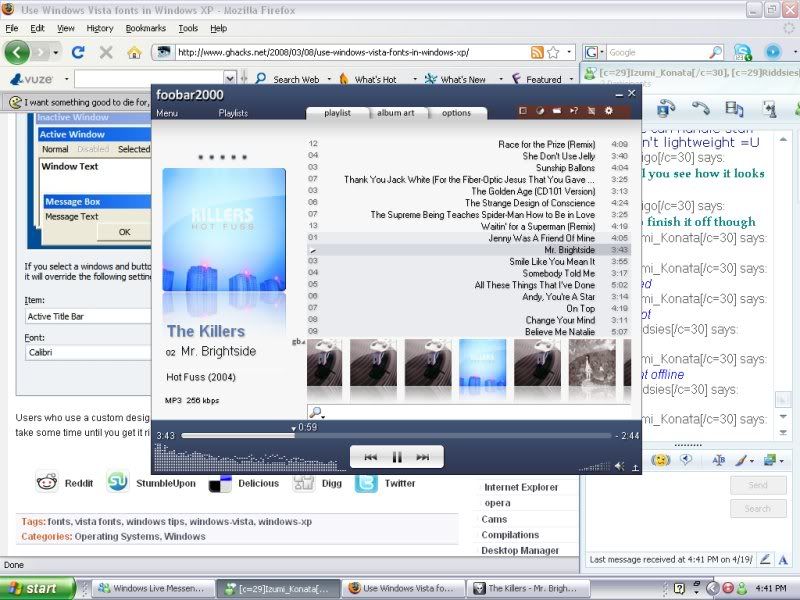Click Messenger games chess-card icon

(x=769, y=109)
